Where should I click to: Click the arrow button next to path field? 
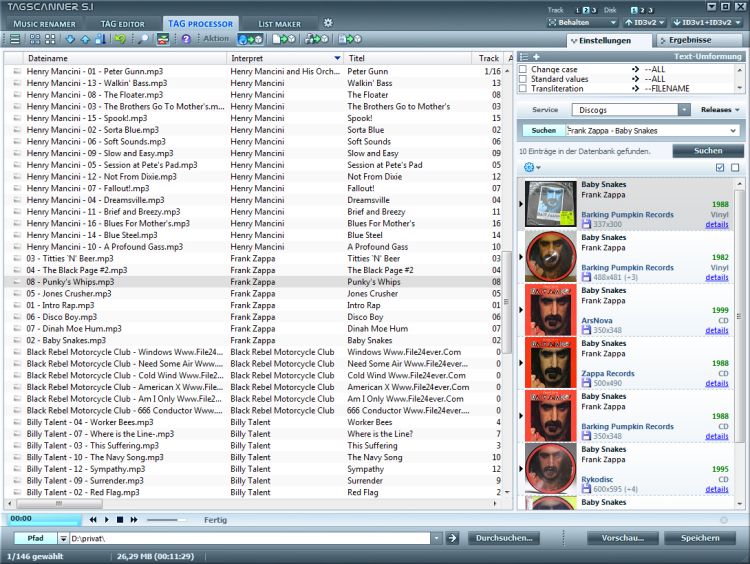pyautogui.click(x=452, y=538)
